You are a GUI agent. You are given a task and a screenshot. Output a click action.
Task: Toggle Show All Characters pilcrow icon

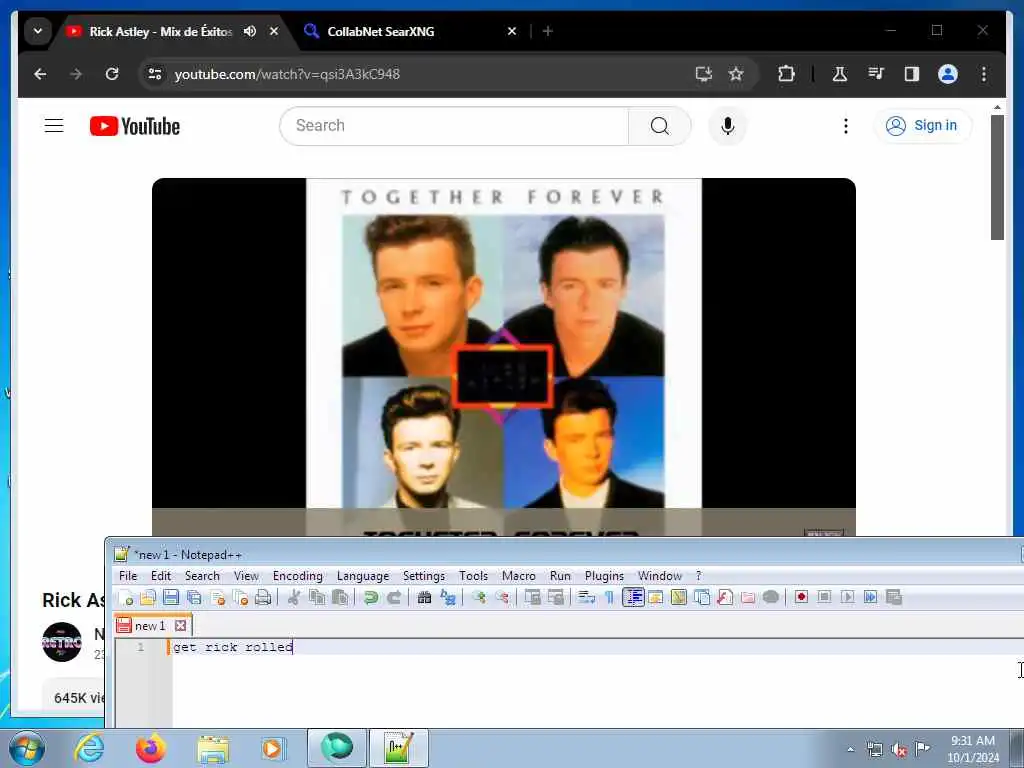(x=609, y=598)
